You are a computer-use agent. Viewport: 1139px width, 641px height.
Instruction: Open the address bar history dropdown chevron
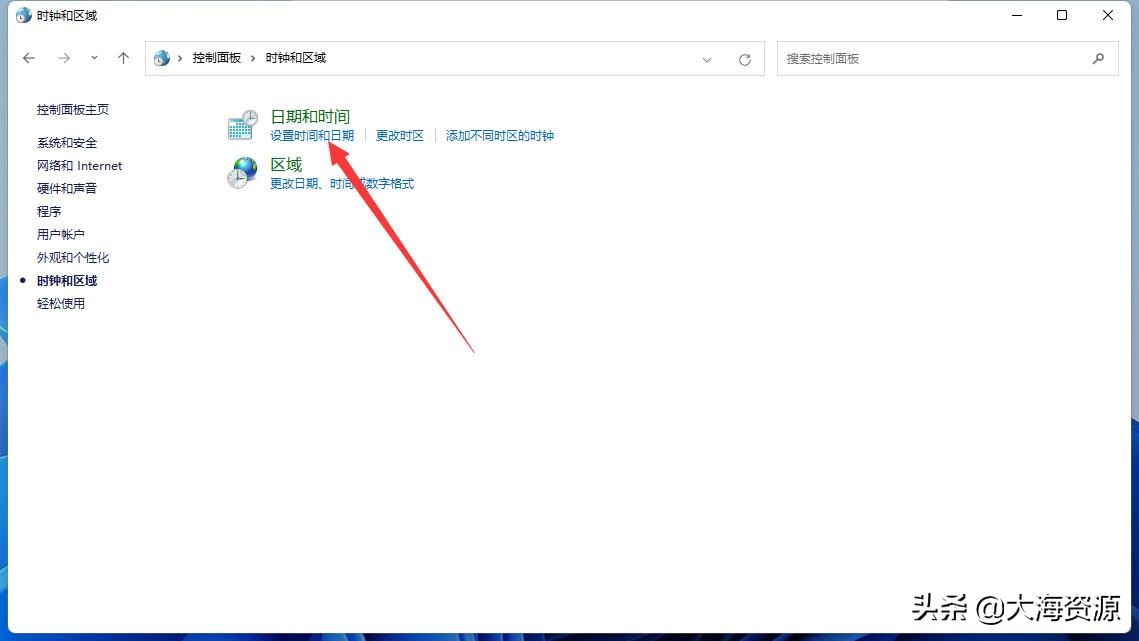pos(707,59)
